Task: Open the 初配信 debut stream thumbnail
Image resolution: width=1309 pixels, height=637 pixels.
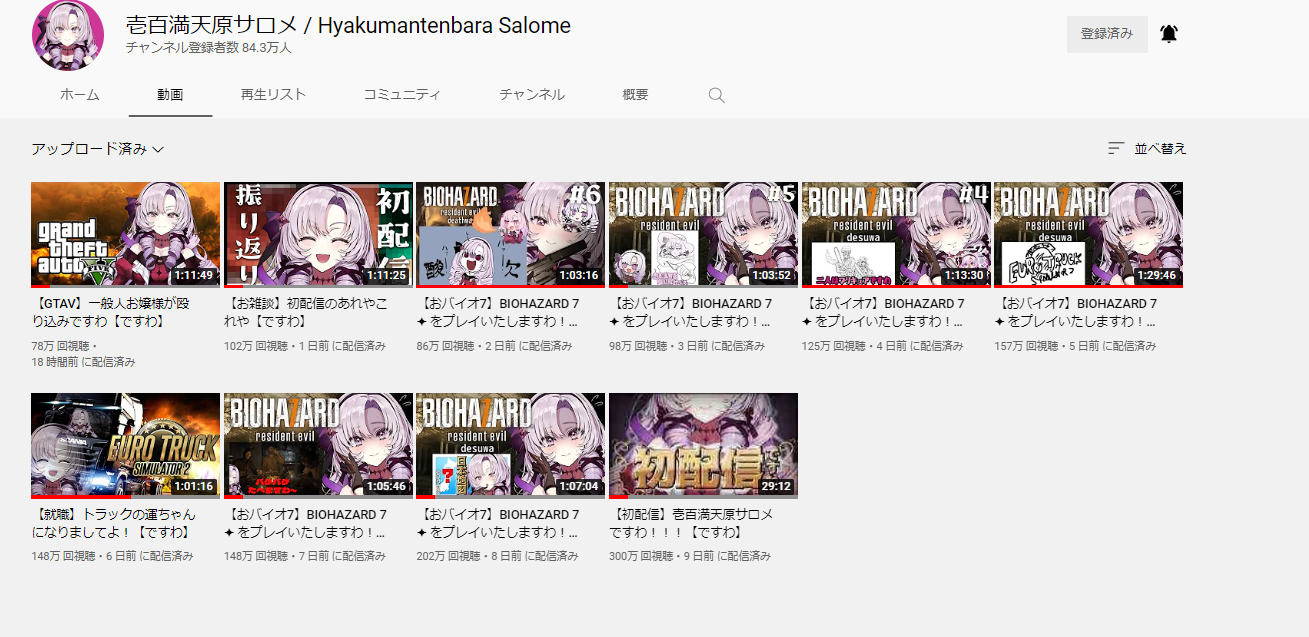Action: click(703, 445)
